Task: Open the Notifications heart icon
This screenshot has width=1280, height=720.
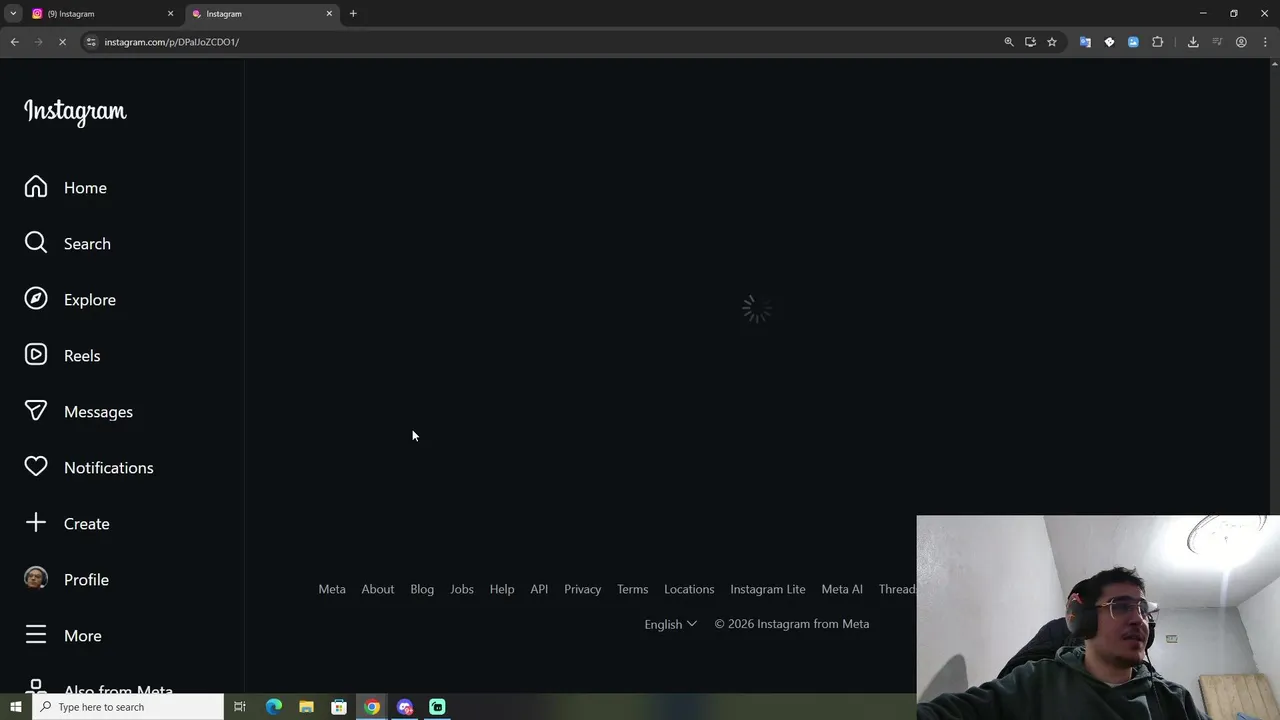Action: (36, 467)
